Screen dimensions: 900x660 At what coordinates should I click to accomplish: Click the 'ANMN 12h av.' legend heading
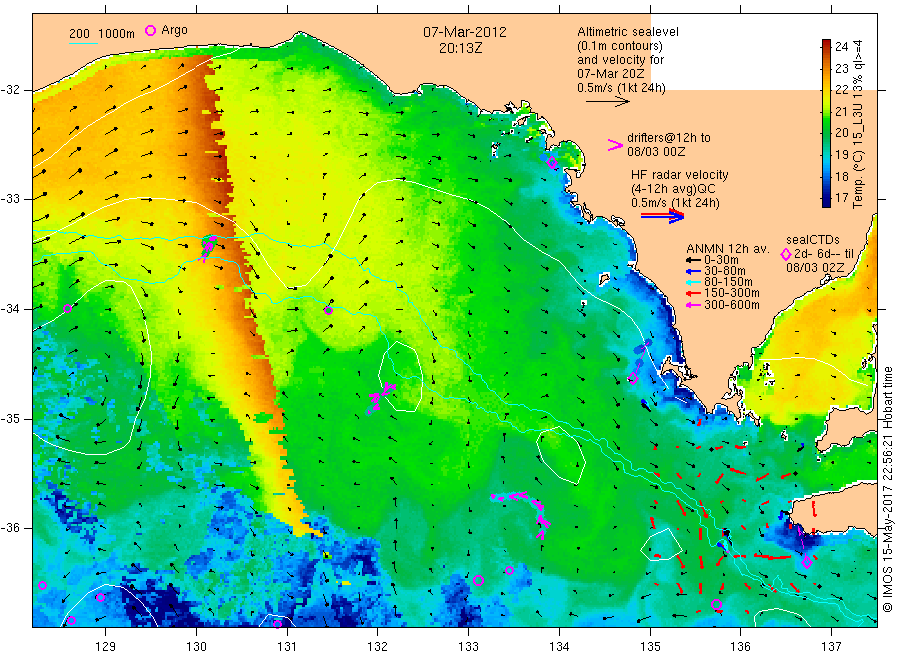point(728,249)
